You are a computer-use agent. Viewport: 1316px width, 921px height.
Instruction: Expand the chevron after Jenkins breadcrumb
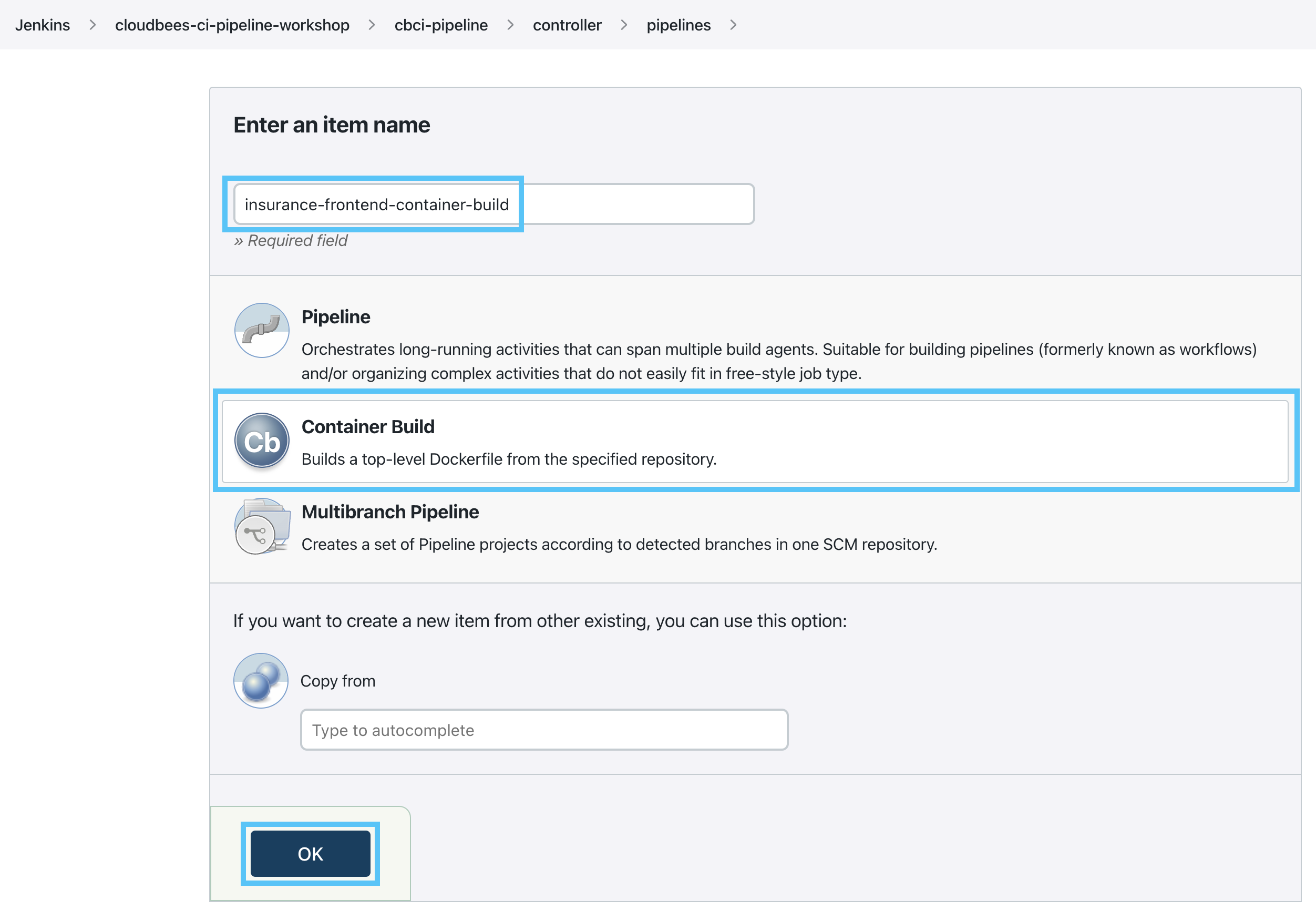(x=92, y=25)
